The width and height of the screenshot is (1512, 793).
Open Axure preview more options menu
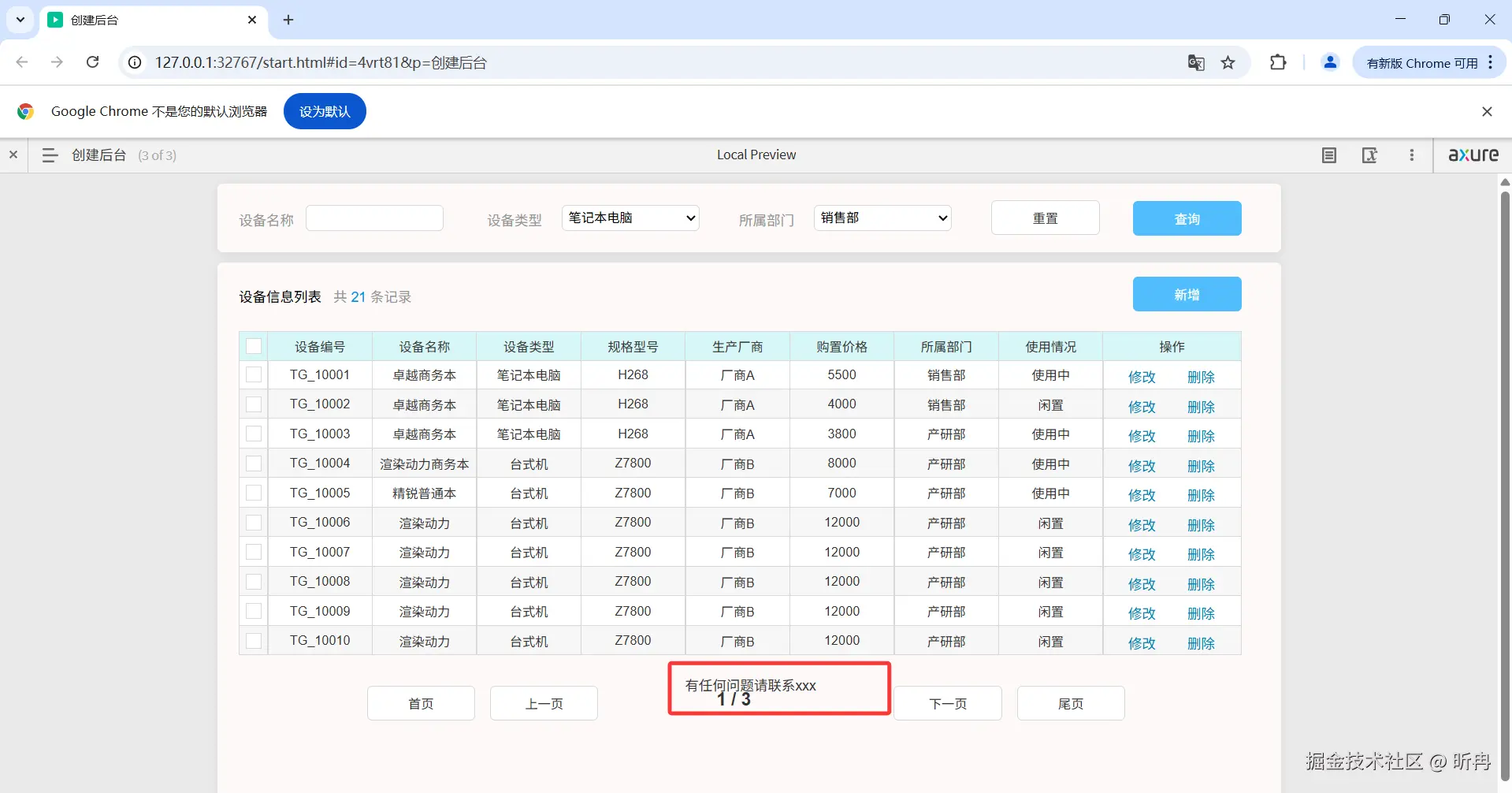tap(1412, 155)
